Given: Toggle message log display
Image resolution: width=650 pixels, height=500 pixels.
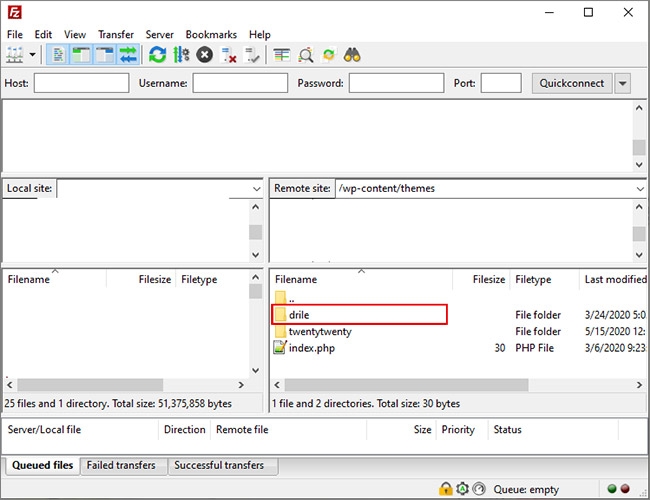Looking at the screenshot, I should [x=57, y=55].
